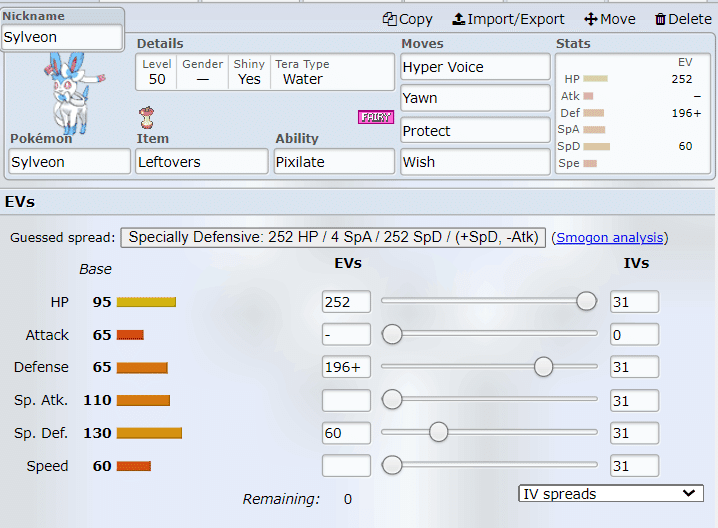Click the Sp. Def. EV slider handle
The image size is (718, 528).
pos(438,432)
